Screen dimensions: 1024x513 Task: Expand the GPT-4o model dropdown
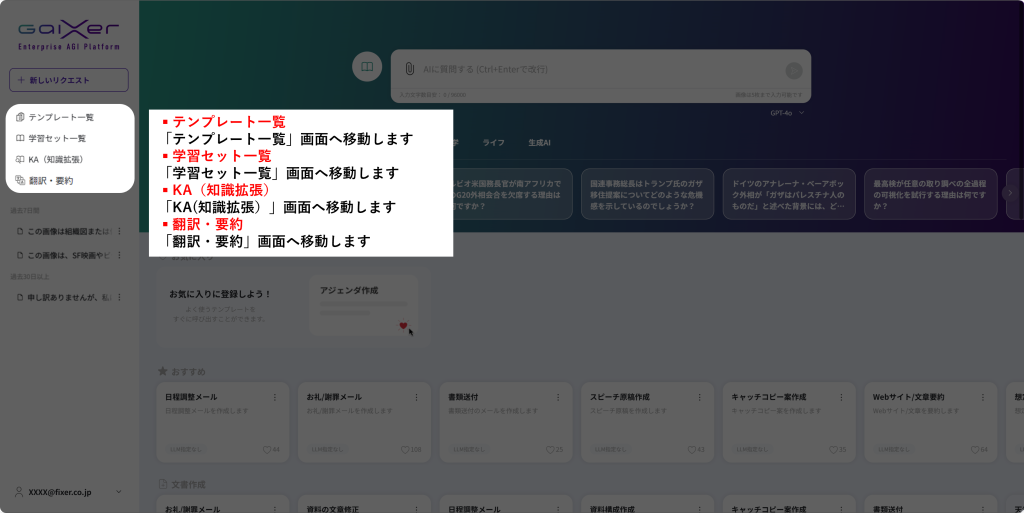click(x=787, y=113)
